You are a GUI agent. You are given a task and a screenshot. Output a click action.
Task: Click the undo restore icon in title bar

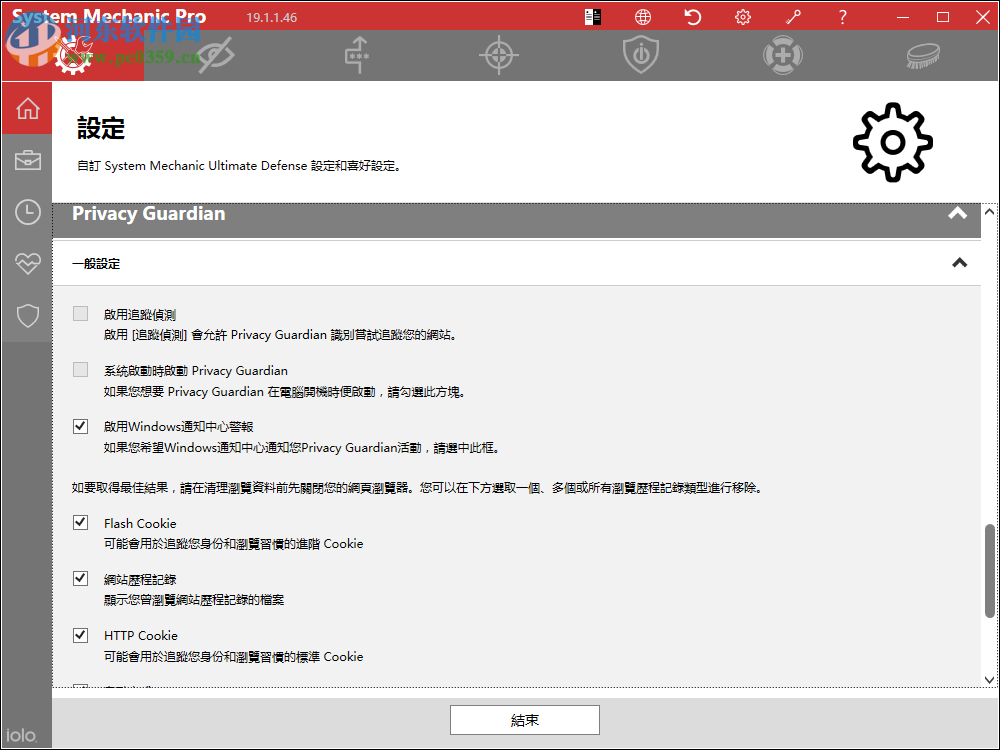point(692,17)
